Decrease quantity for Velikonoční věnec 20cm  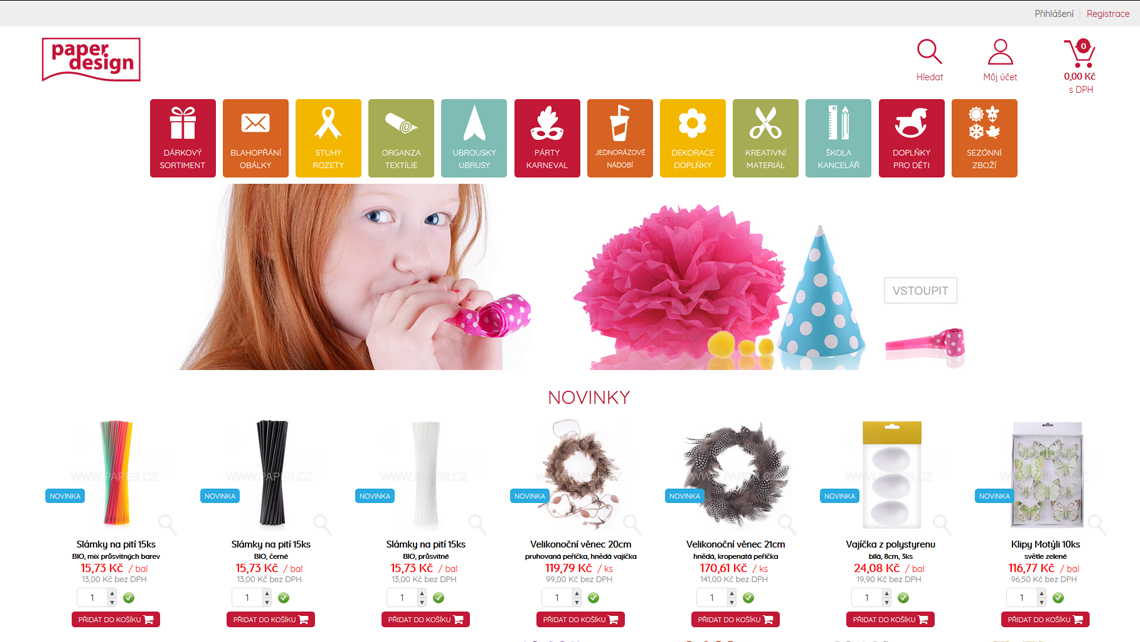(x=577, y=602)
